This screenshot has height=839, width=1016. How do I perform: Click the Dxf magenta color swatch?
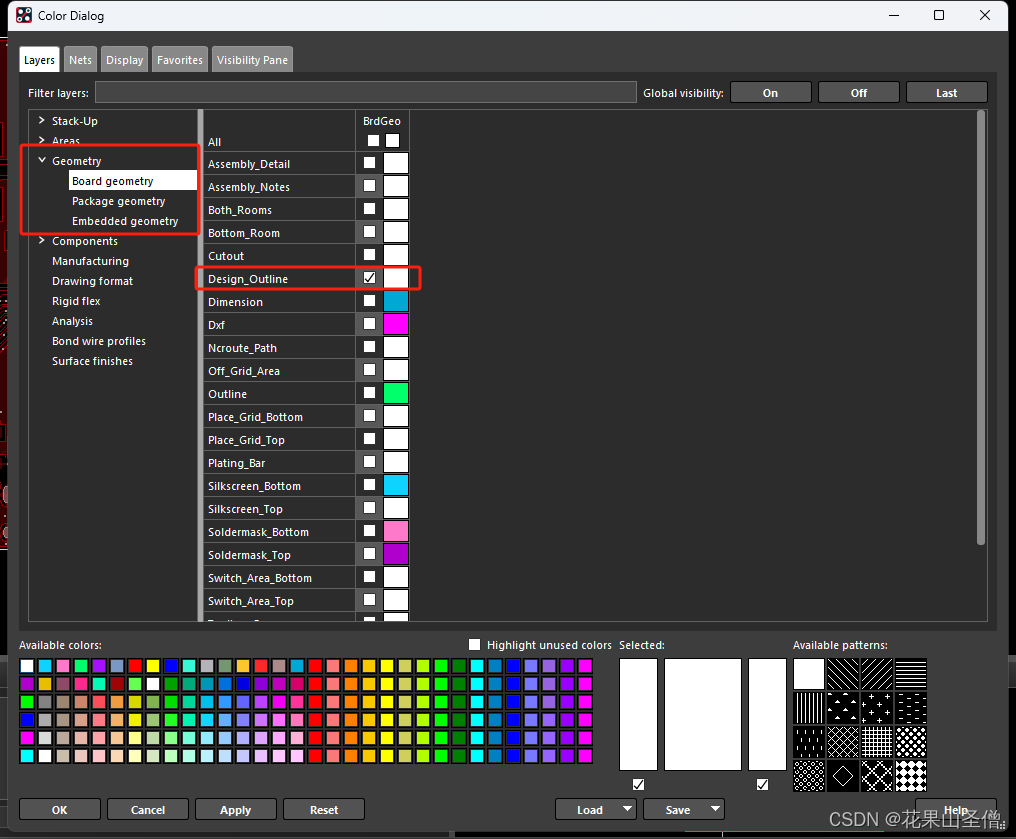coord(395,324)
